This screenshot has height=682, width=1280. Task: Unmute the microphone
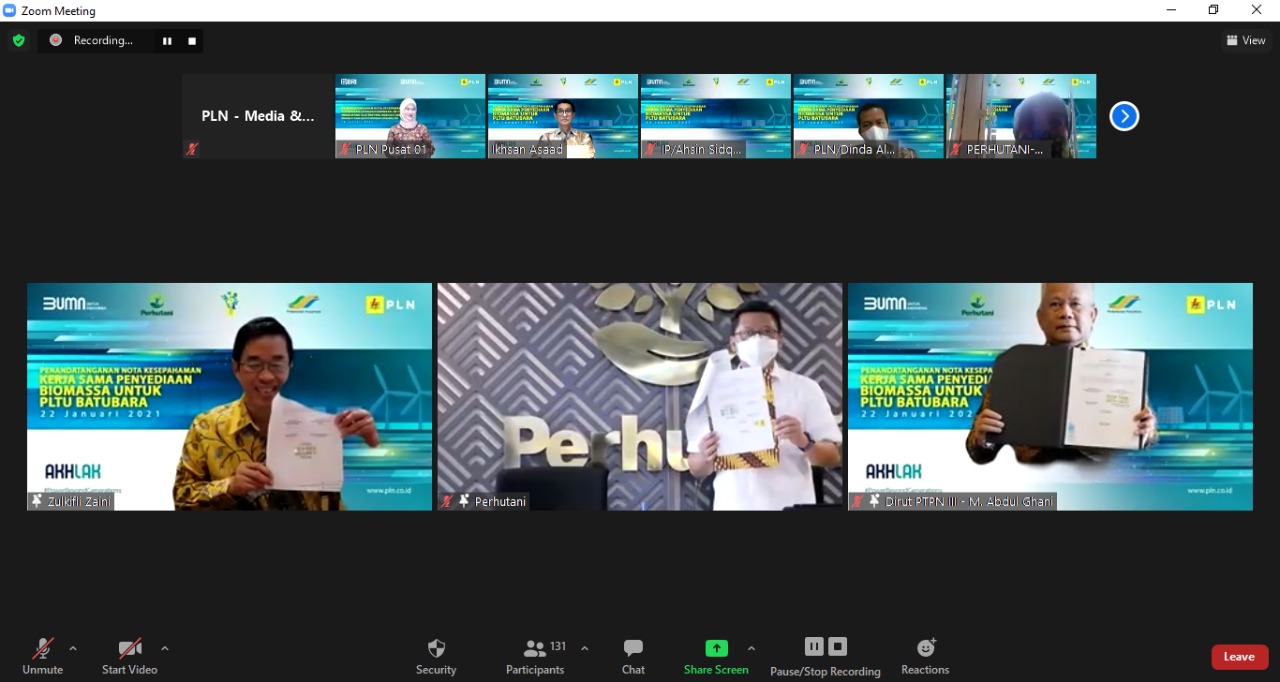coord(42,656)
